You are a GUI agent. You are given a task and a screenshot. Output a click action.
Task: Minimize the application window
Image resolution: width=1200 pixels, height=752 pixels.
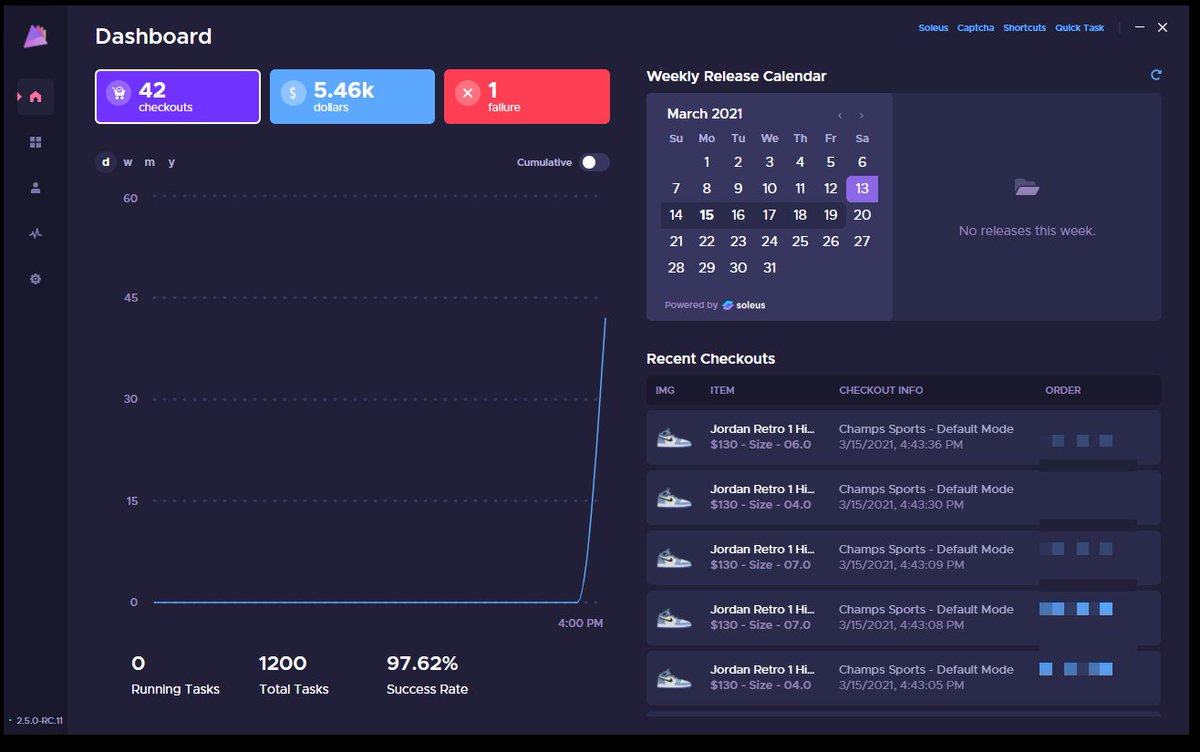pos(1140,28)
